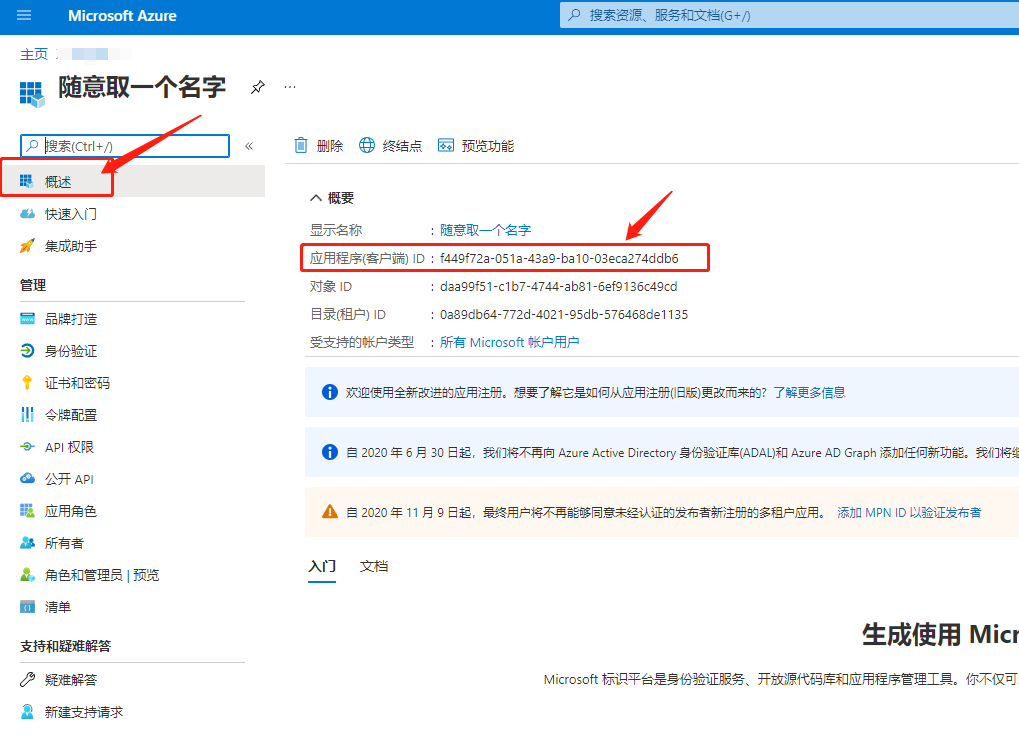
Task: Click 添加 MPN ID 以验证发布者 link
Action: click(x=908, y=512)
